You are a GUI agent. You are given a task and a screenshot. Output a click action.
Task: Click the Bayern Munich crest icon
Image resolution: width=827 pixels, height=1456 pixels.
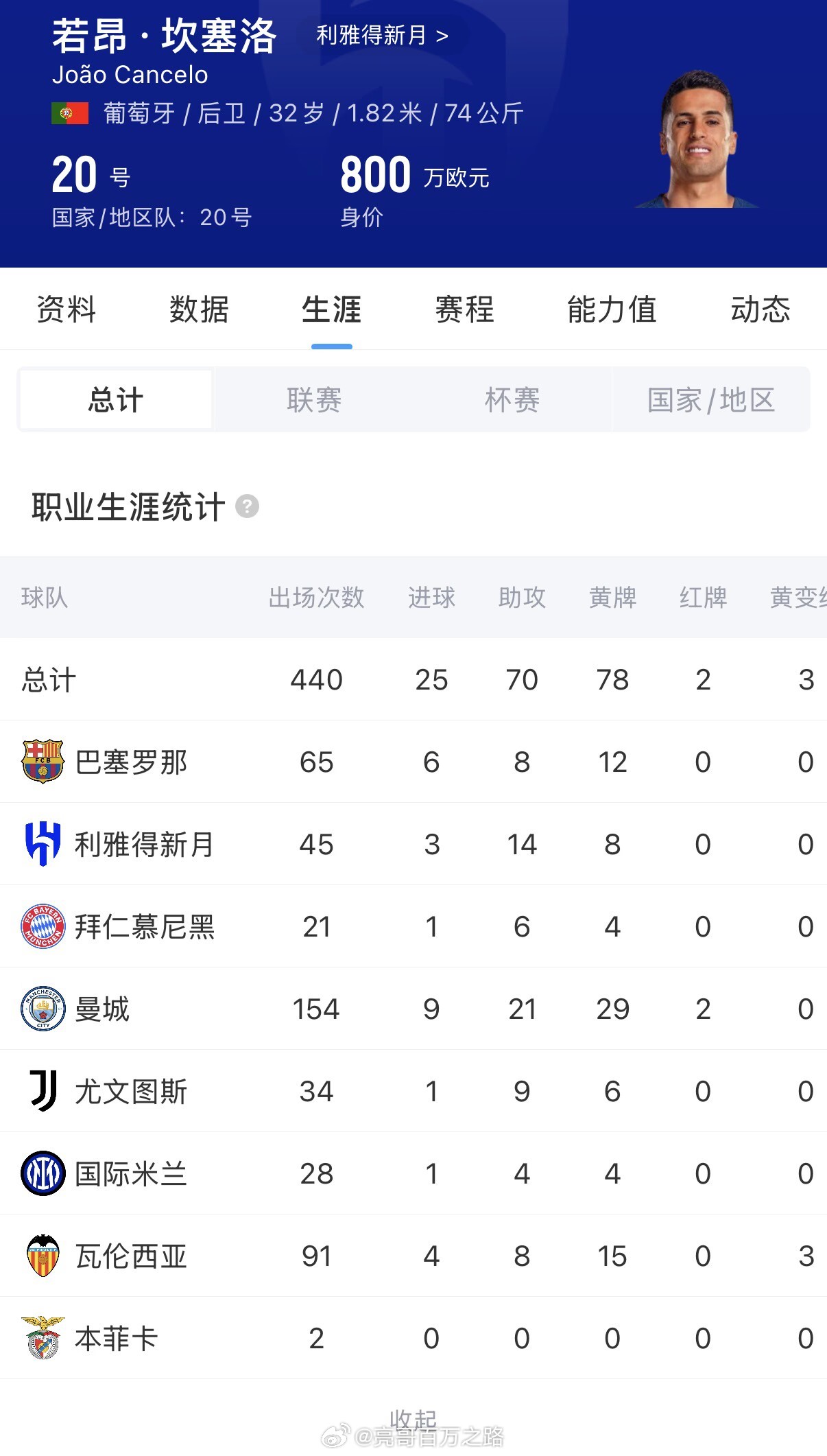click(43, 926)
